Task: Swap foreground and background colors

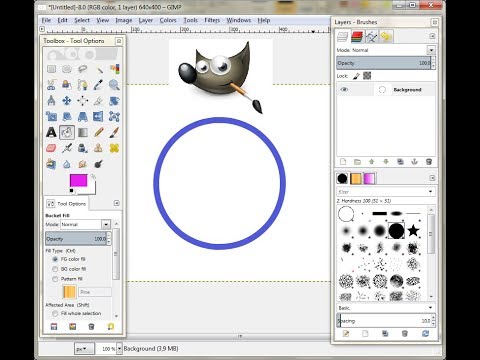Action: [93, 177]
